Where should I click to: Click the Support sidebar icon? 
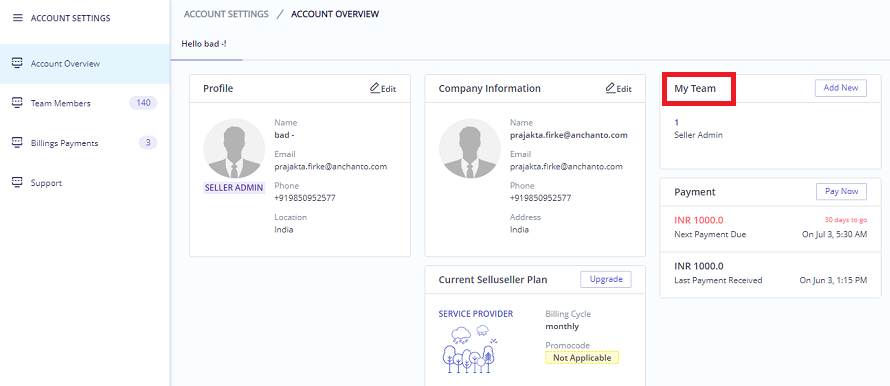click(x=17, y=183)
